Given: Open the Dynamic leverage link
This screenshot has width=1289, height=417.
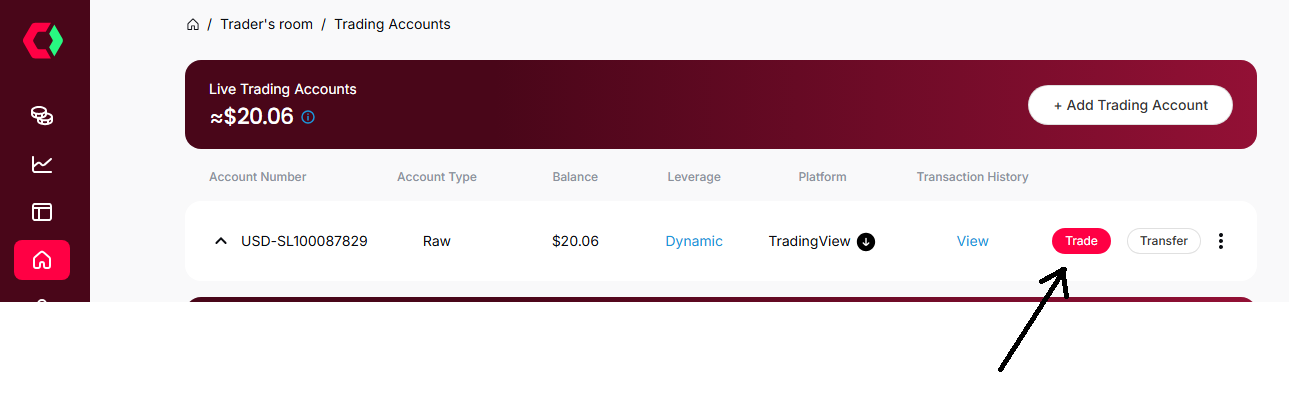Looking at the screenshot, I should tap(694, 241).
